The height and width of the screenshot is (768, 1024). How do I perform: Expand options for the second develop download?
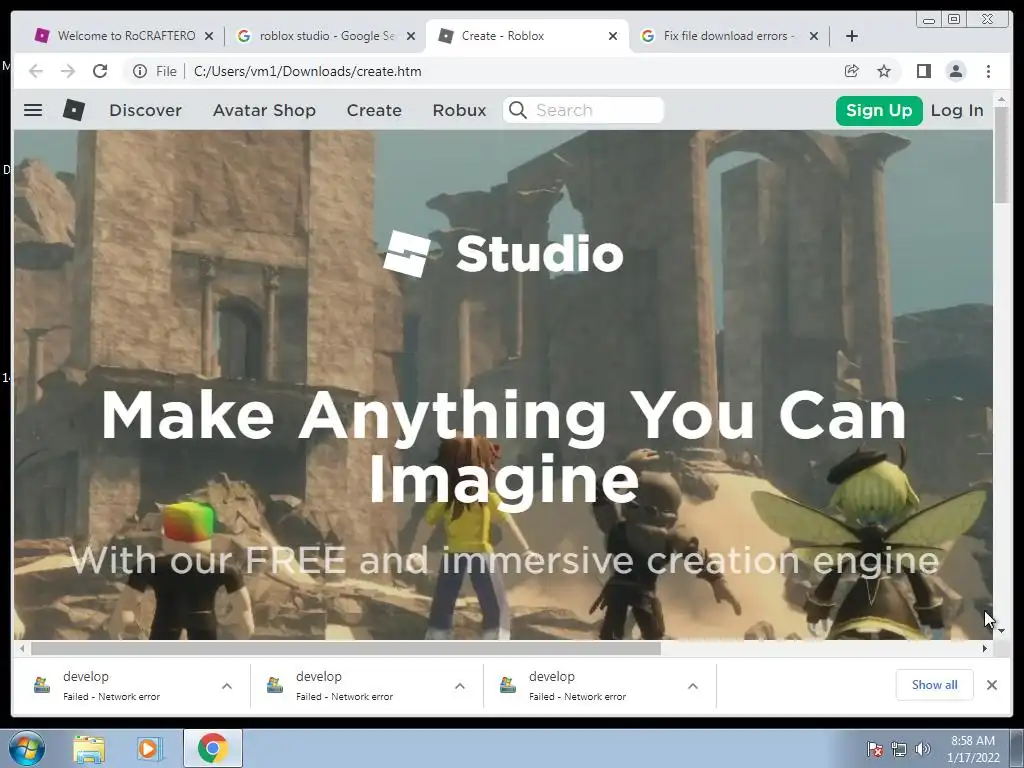(460, 686)
